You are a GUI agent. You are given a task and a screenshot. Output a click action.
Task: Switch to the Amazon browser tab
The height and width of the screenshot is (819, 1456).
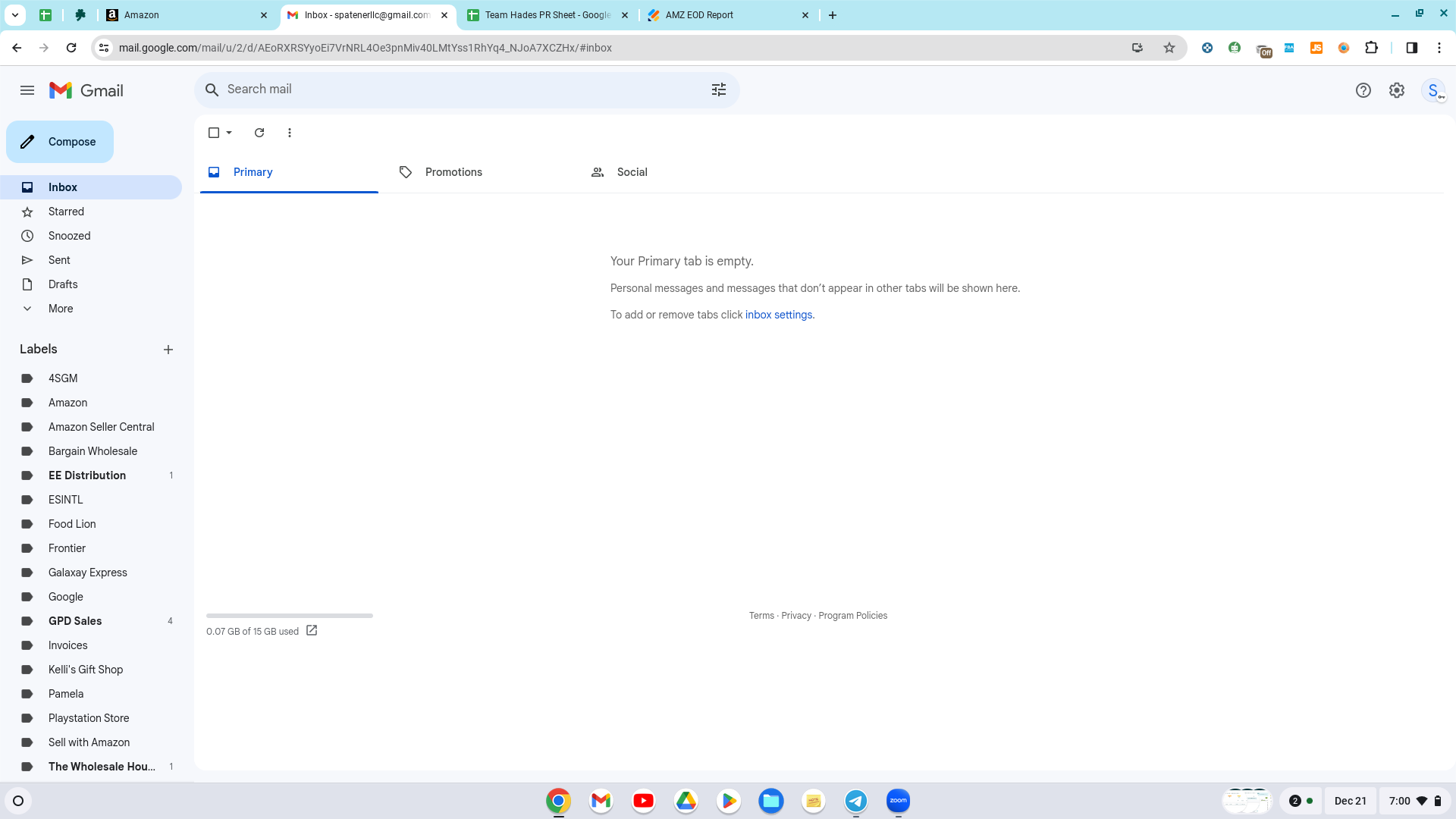187,15
